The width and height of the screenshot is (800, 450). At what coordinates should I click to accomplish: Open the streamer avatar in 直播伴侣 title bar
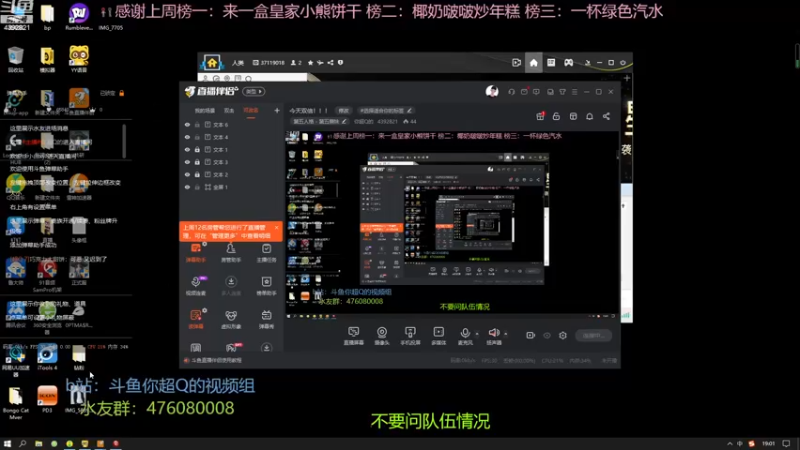click(x=492, y=91)
